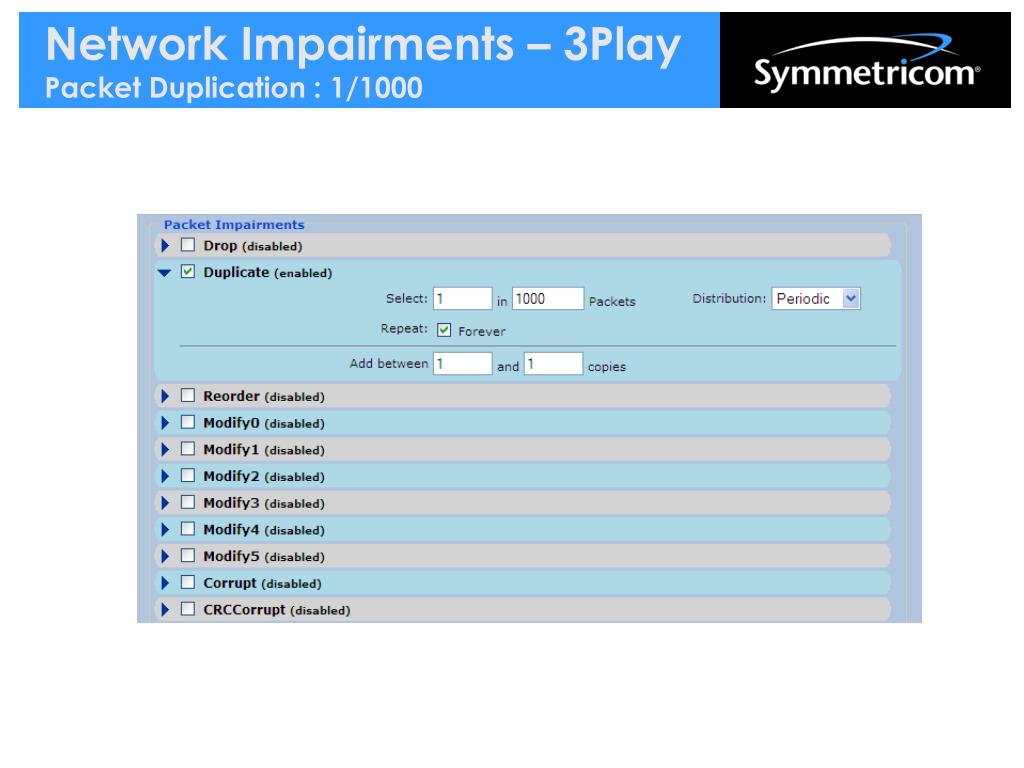Click the 'Modify3 (disabled)' label
The width and height of the screenshot is (1024, 768).
click(264, 504)
